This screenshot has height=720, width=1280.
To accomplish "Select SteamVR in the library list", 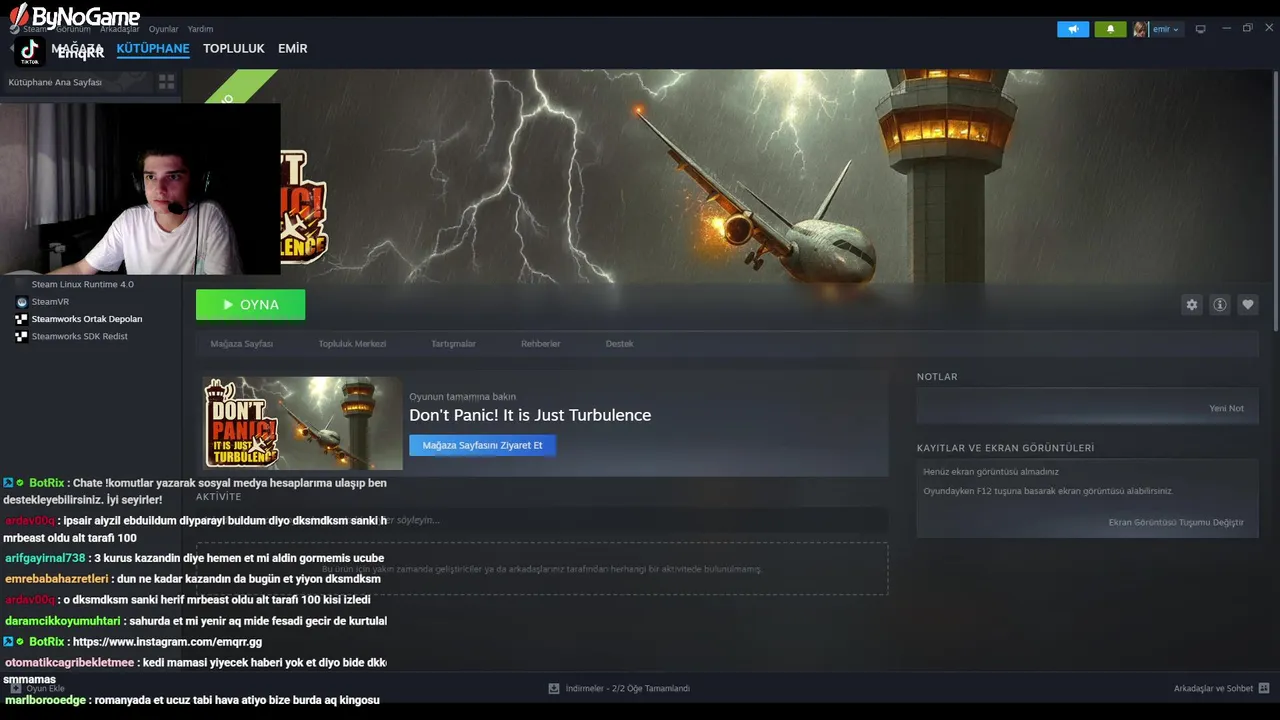I will click(x=50, y=301).
